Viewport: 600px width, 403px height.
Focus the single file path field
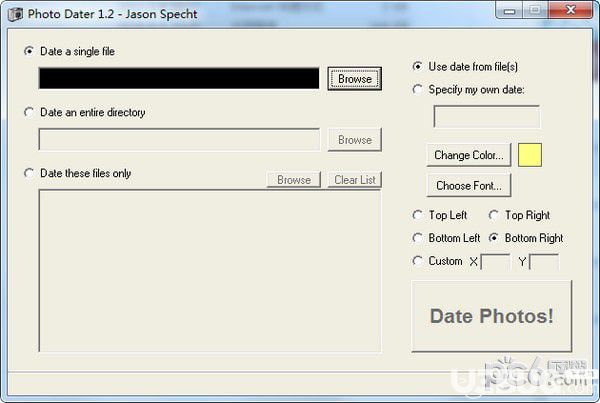coord(179,78)
